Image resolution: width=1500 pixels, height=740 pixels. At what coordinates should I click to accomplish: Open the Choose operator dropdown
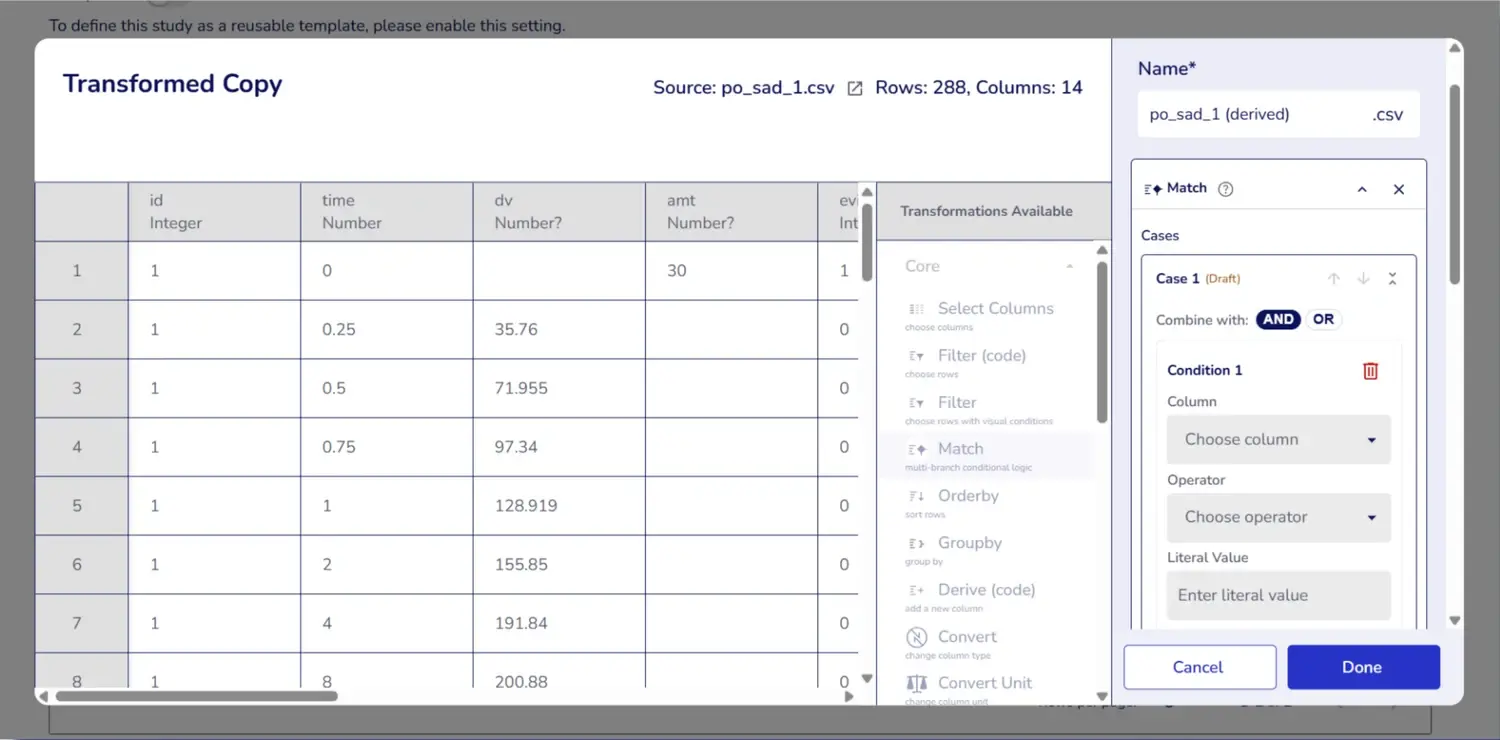[x=1279, y=517]
